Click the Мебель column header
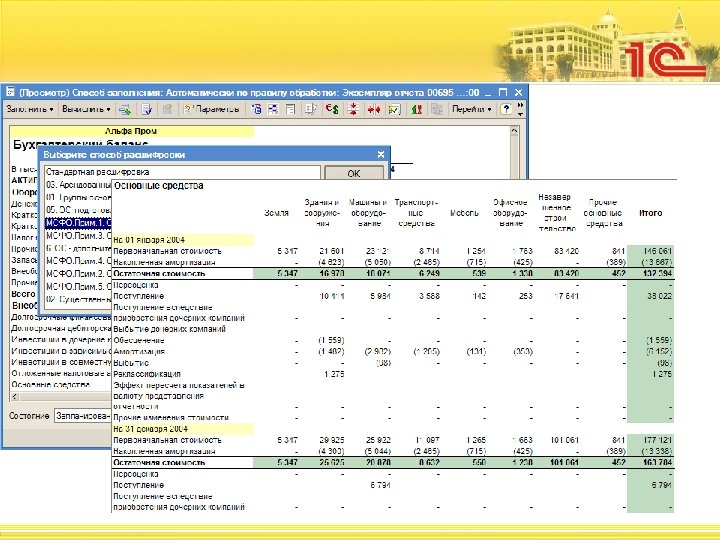The image size is (720, 540). click(x=464, y=213)
